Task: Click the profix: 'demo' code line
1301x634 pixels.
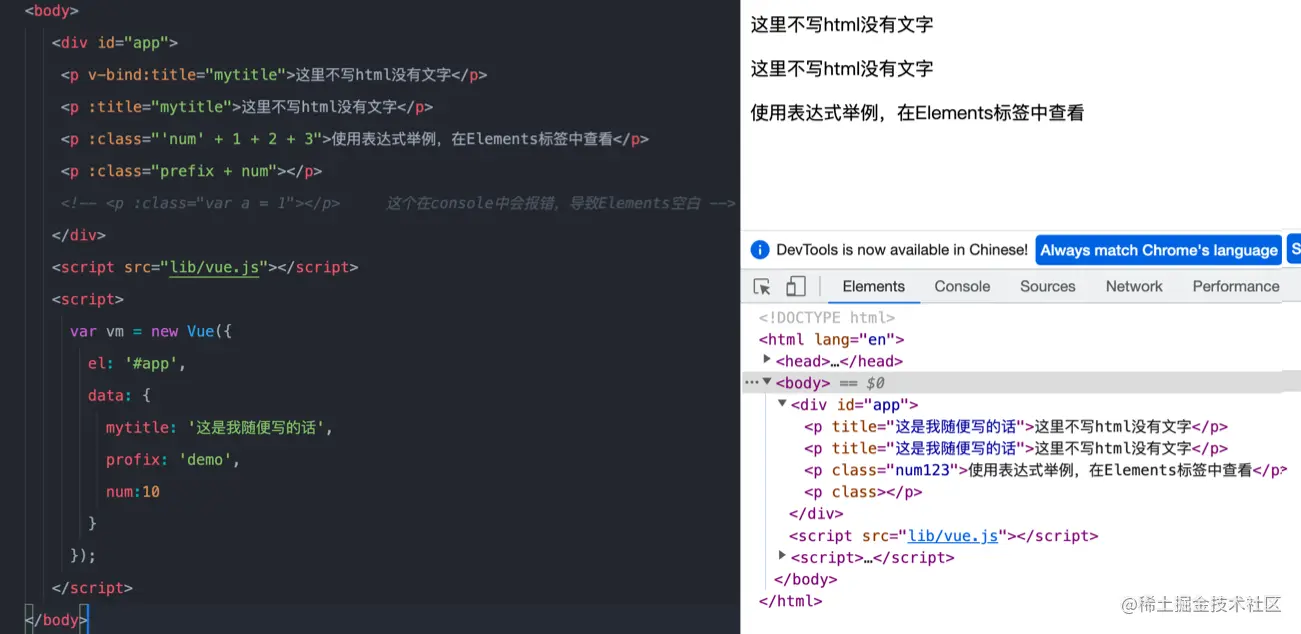Action: (x=173, y=459)
